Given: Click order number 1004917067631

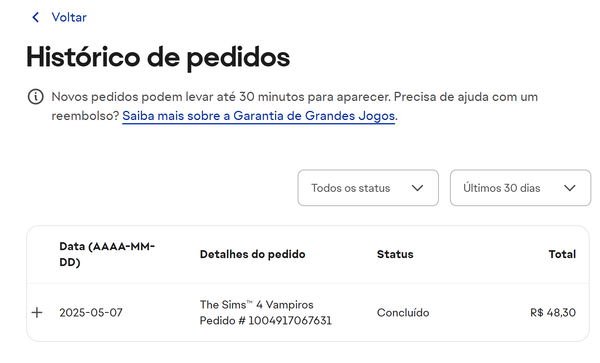Looking at the screenshot, I should [266, 321].
